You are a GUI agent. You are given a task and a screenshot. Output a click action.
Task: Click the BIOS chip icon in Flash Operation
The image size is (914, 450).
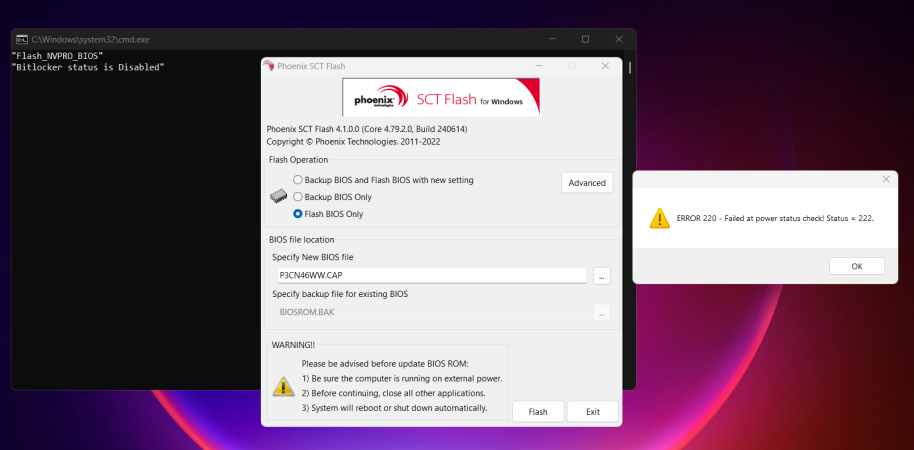click(279, 197)
